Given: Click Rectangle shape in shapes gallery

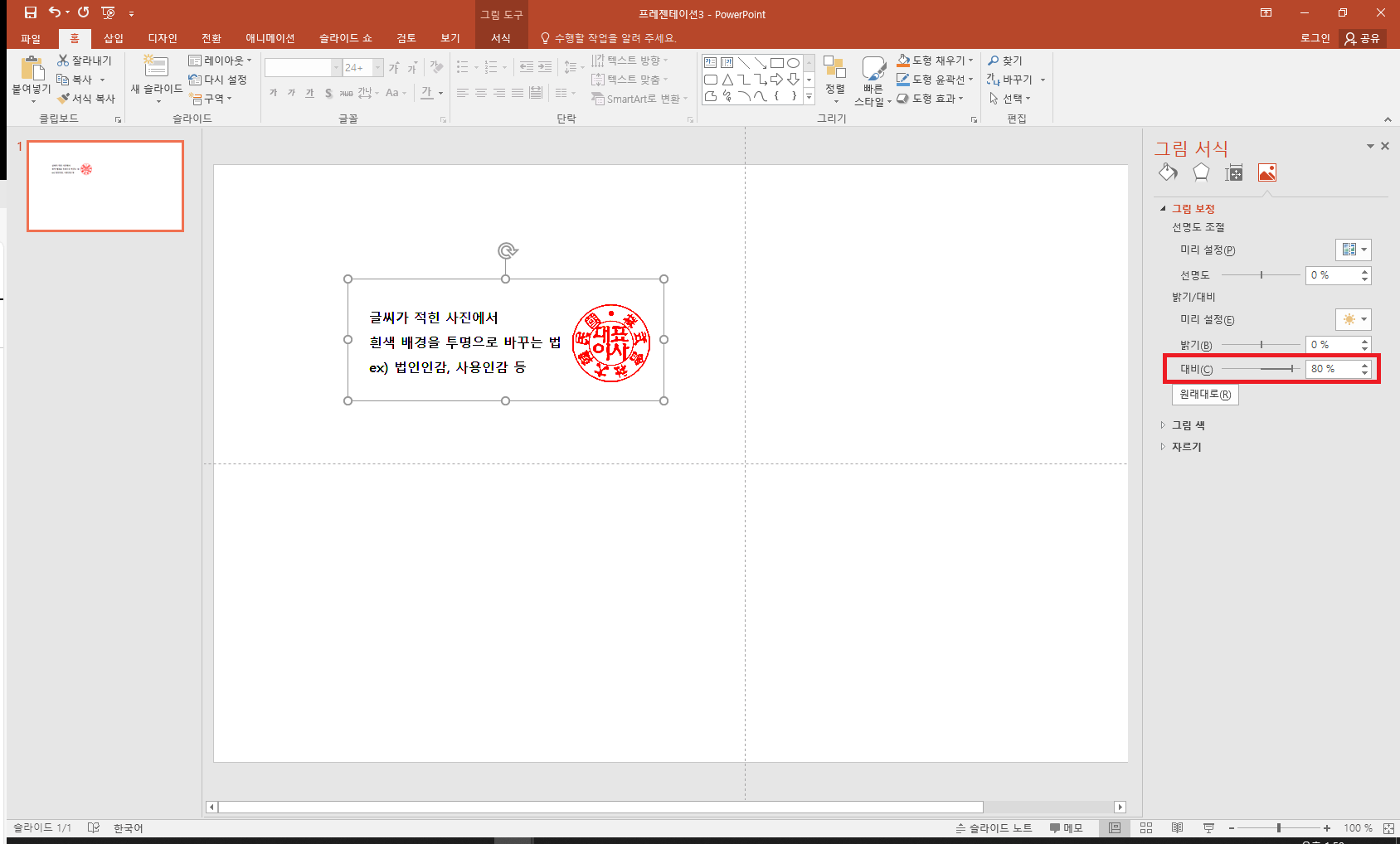Looking at the screenshot, I should (776, 63).
